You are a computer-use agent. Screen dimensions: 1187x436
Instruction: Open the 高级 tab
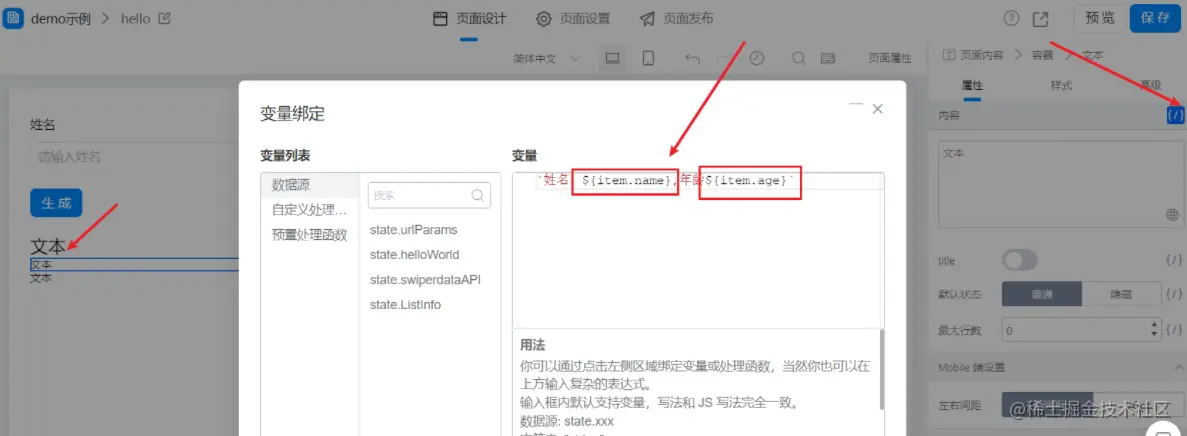coord(1151,86)
